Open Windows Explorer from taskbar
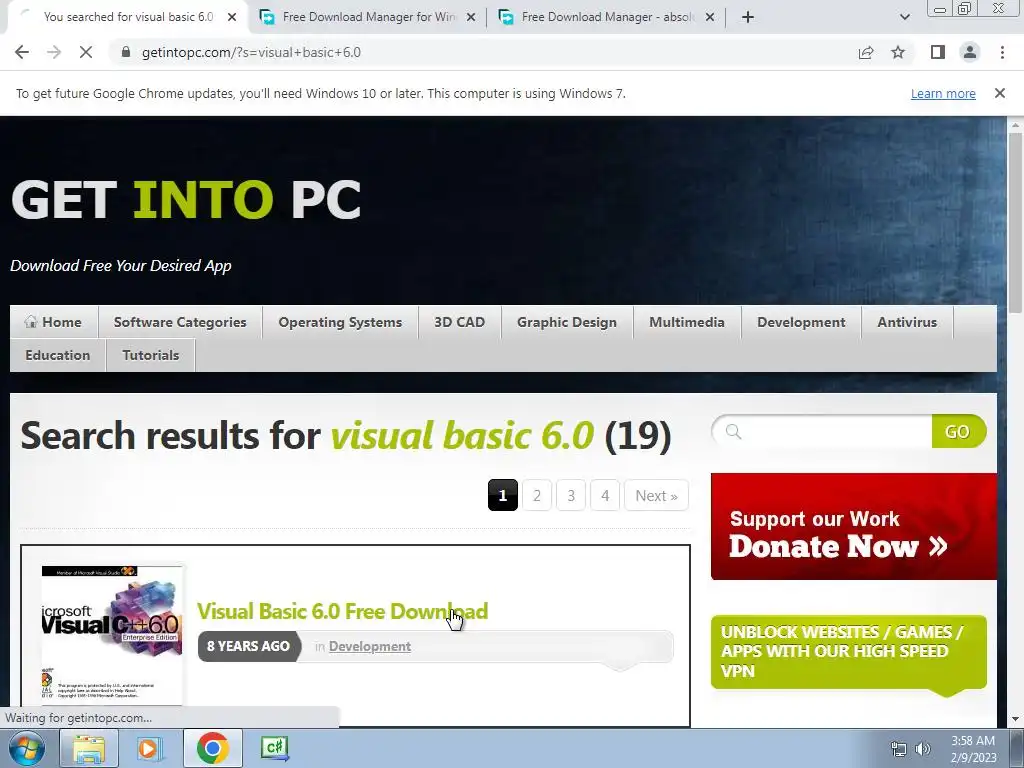 [89, 748]
